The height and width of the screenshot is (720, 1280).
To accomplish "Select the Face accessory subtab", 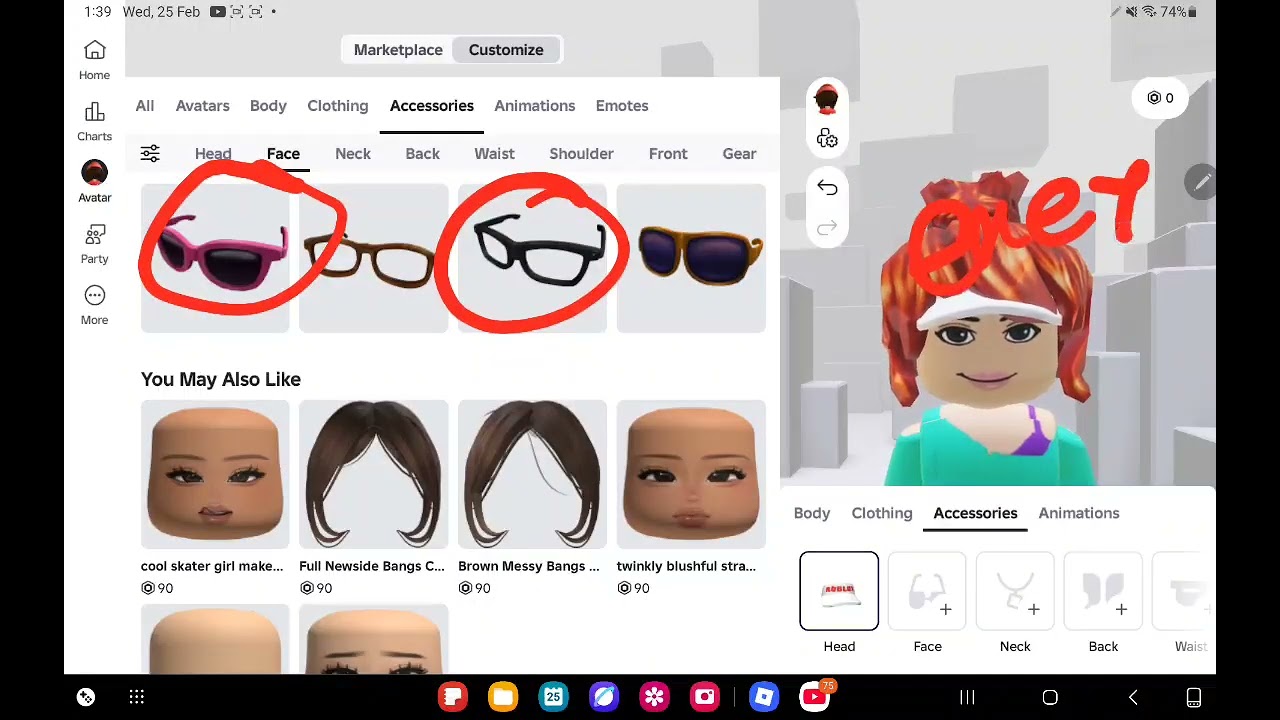I will pos(283,154).
